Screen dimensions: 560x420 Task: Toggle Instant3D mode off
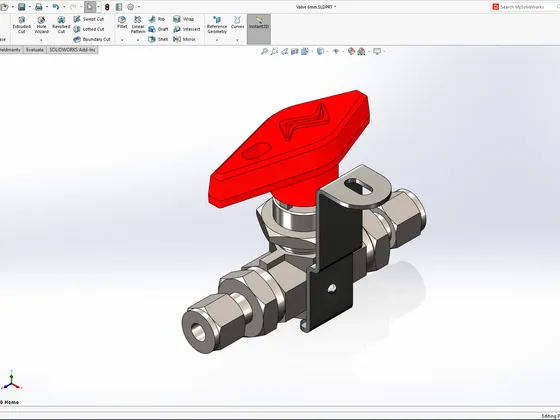tap(259, 29)
